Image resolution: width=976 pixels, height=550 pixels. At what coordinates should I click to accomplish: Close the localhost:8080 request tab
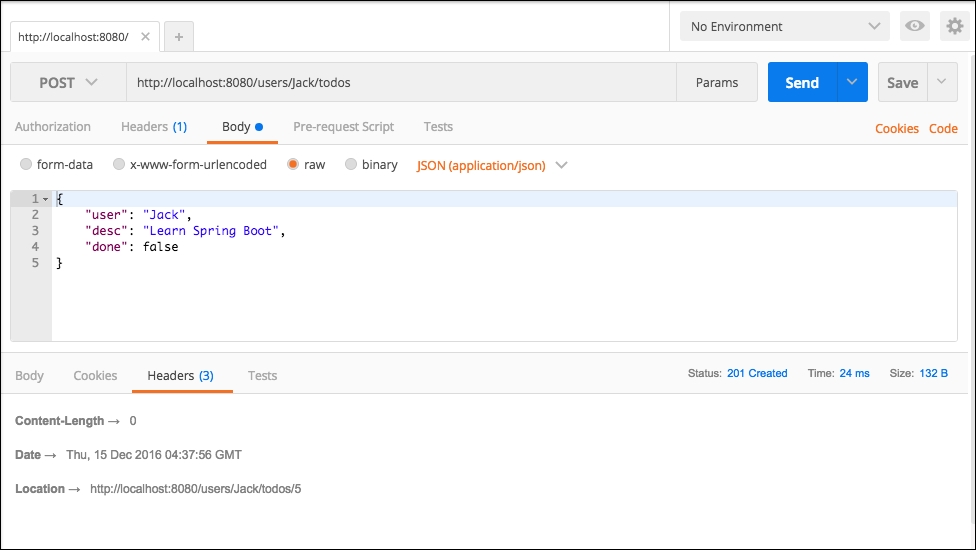(x=146, y=37)
